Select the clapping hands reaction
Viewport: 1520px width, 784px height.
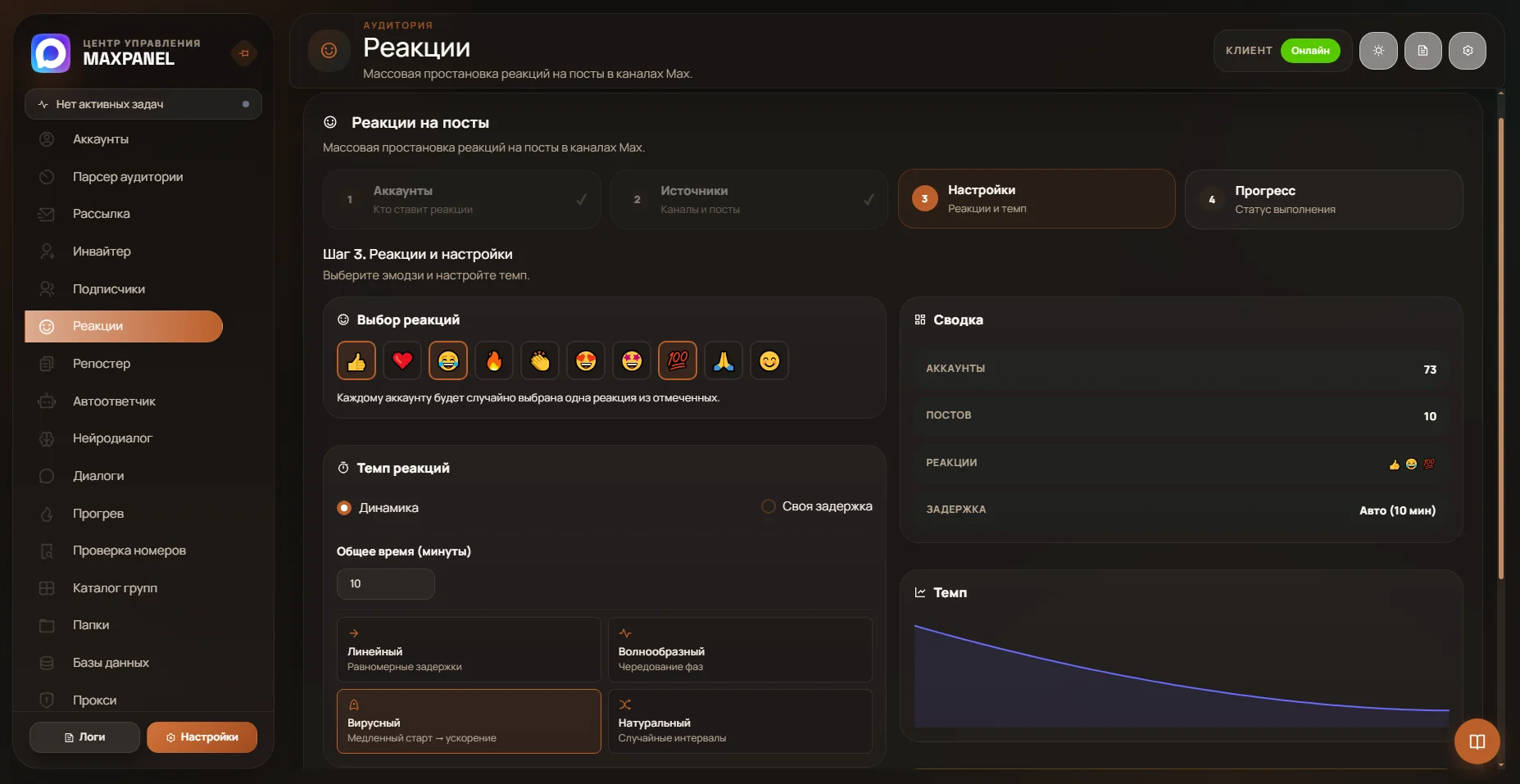click(x=540, y=360)
